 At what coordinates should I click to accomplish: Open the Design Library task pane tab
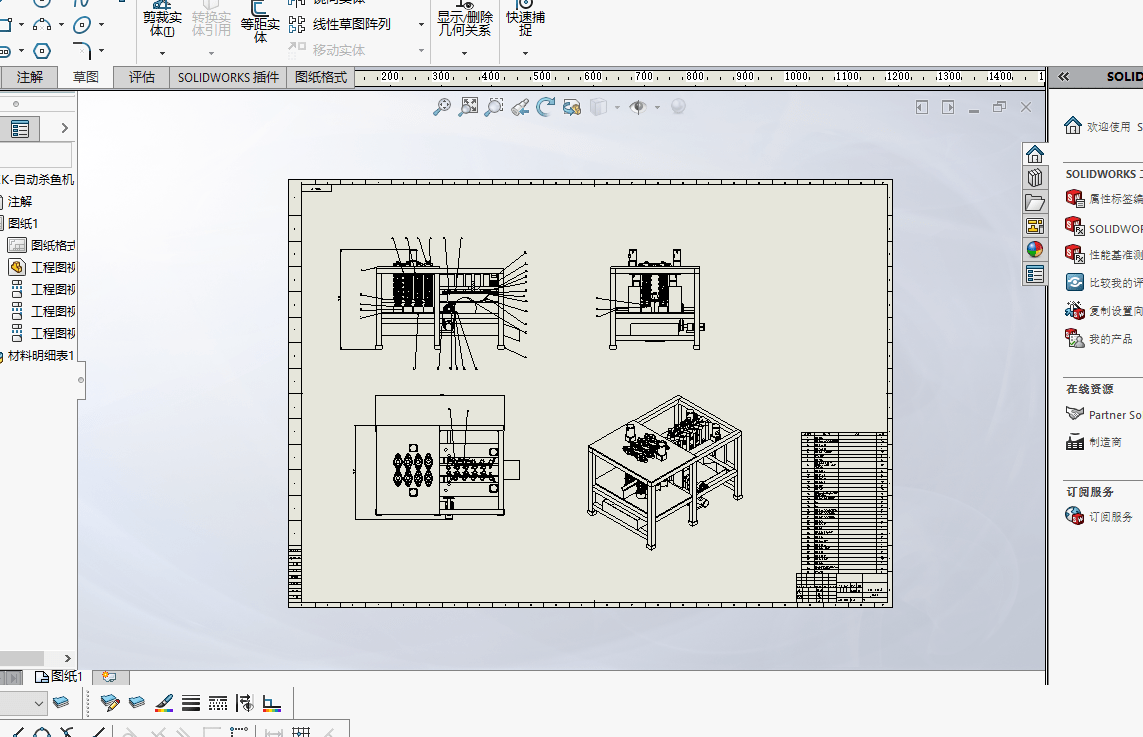[1034, 178]
